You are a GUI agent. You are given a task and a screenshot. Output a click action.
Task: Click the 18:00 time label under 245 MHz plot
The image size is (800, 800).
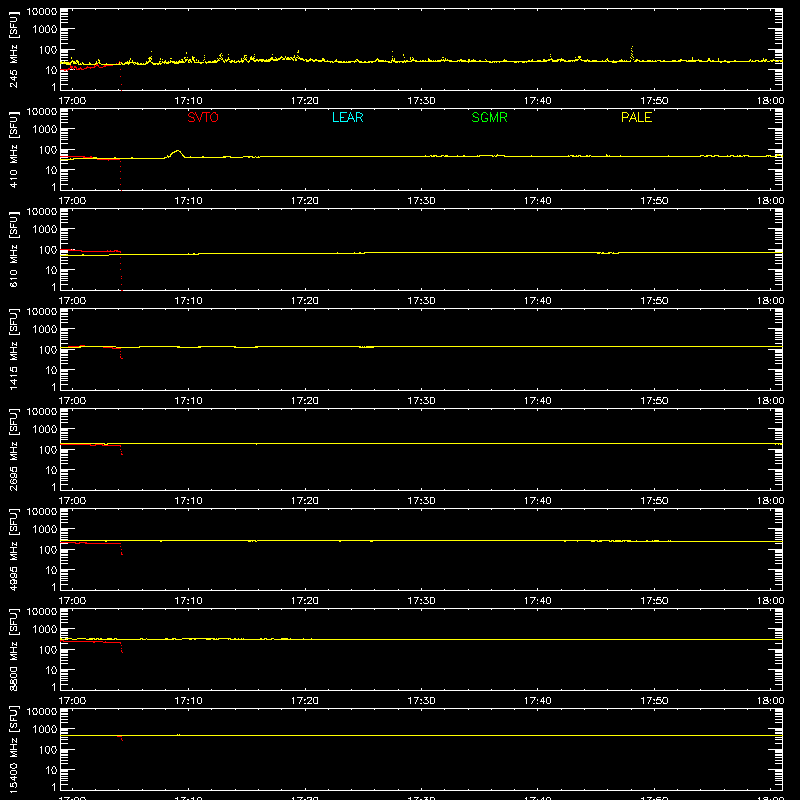tap(770, 101)
